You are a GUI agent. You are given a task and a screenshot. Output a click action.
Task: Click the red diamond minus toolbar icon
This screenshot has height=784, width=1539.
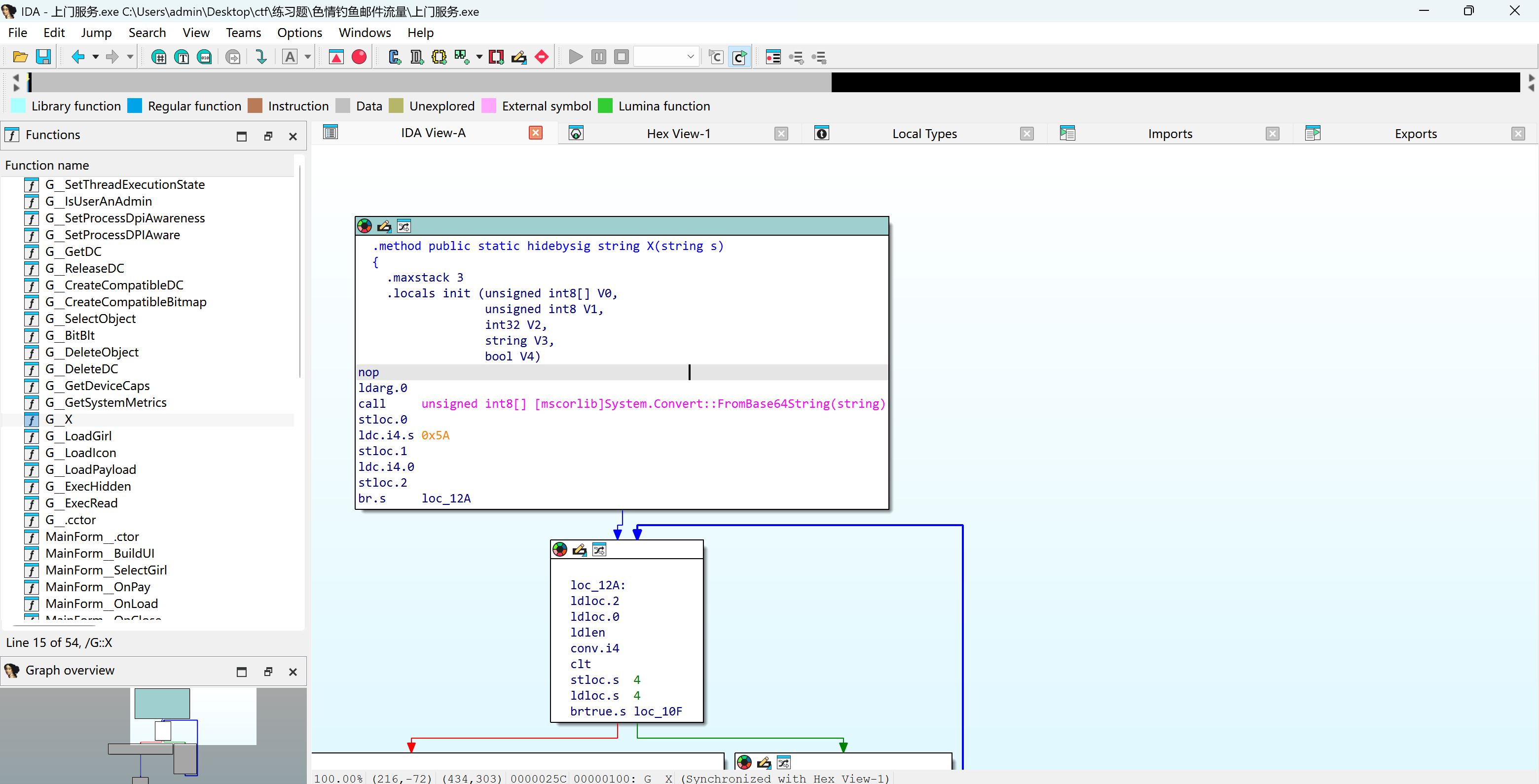pos(541,57)
